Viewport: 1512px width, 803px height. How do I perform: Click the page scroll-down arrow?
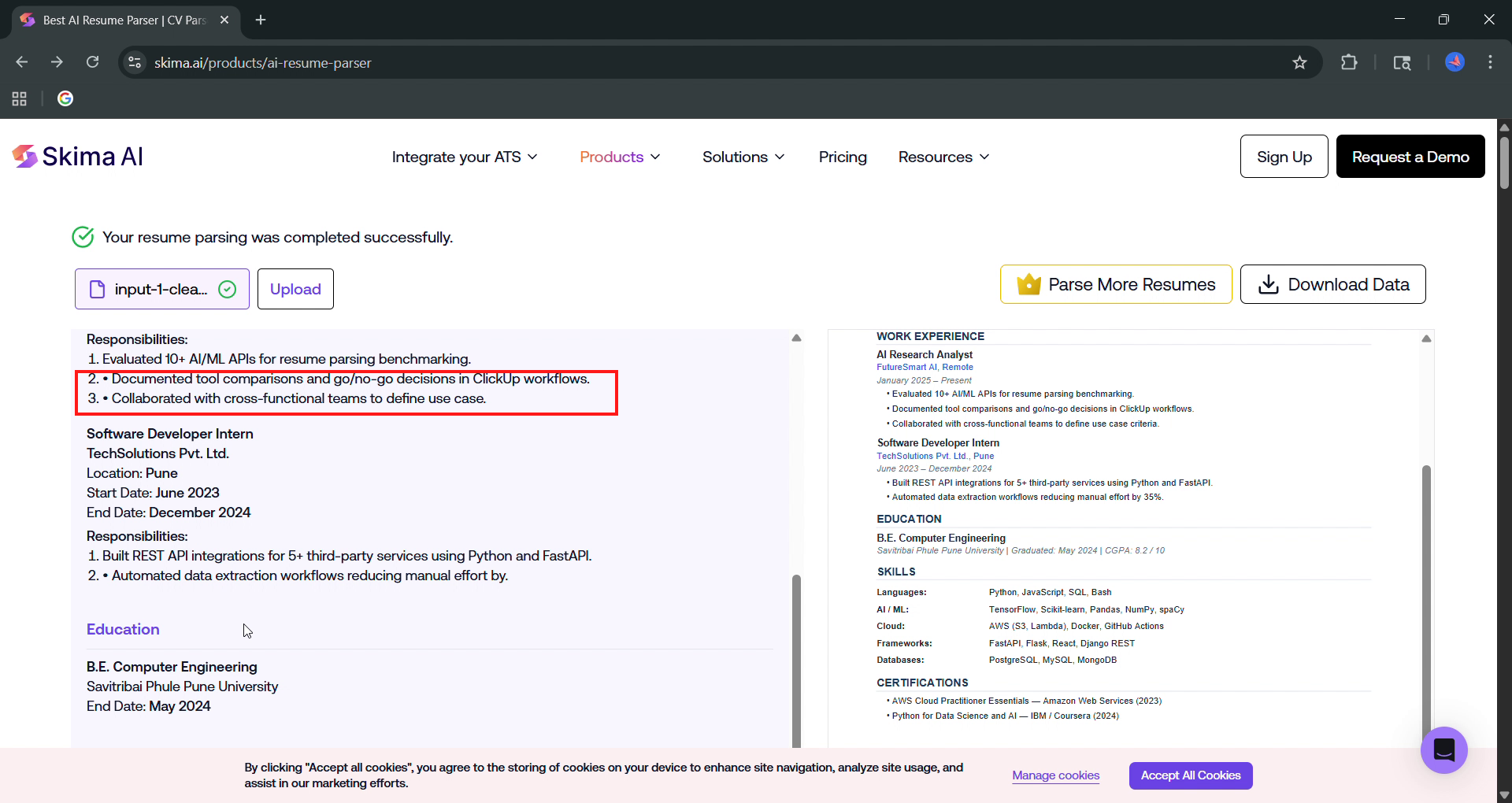(1504, 795)
